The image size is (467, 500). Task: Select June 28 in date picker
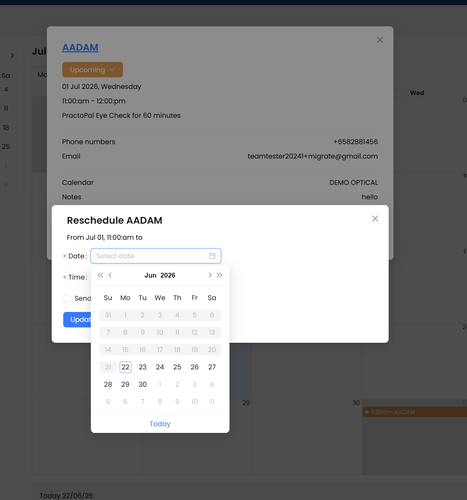(x=108, y=384)
